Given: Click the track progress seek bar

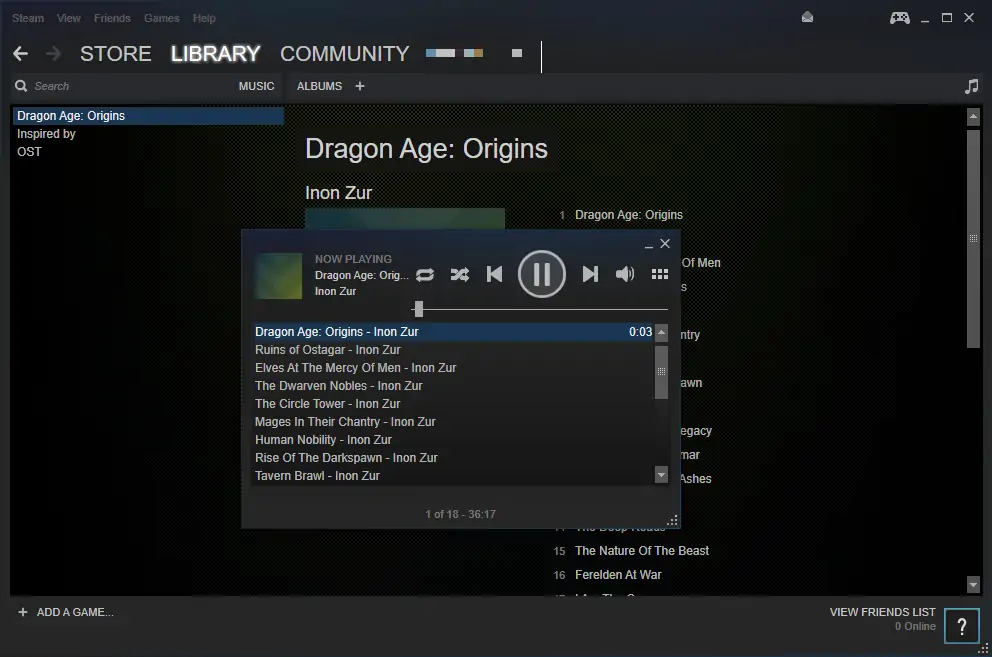Looking at the screenshot, I should click(x=540, y=309).
